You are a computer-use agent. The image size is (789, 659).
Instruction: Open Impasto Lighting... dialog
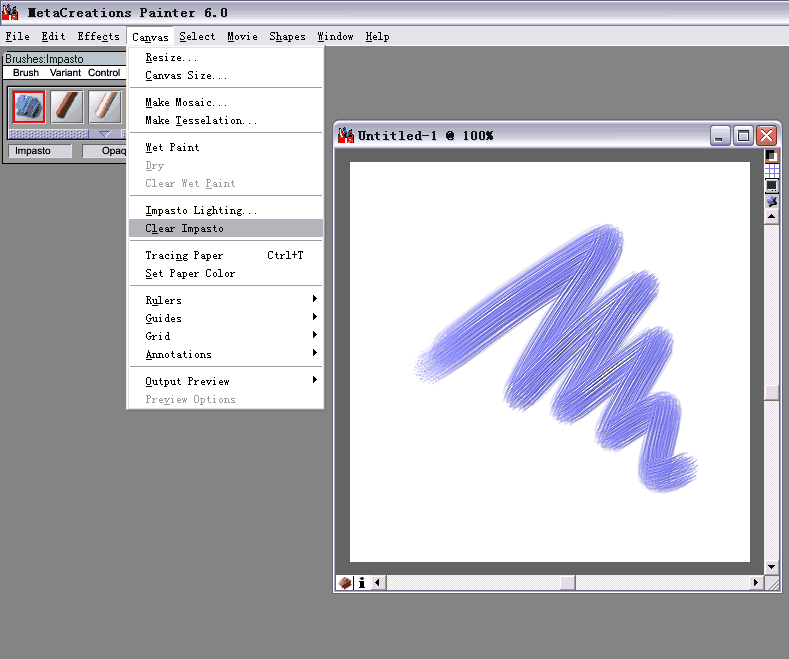click(x=225, y=210)
